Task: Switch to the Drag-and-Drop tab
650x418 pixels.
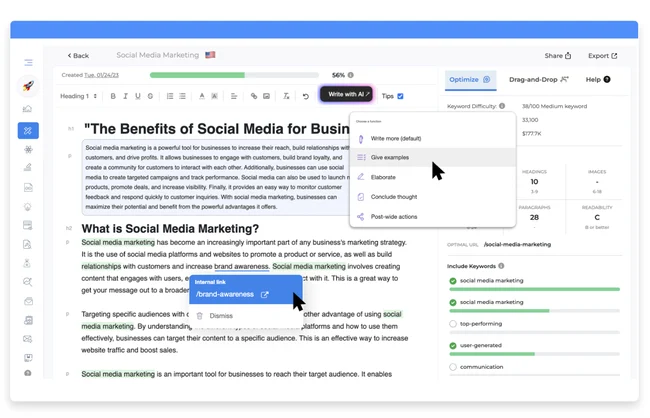Action: pyautogui.click(x=539, y=79)
